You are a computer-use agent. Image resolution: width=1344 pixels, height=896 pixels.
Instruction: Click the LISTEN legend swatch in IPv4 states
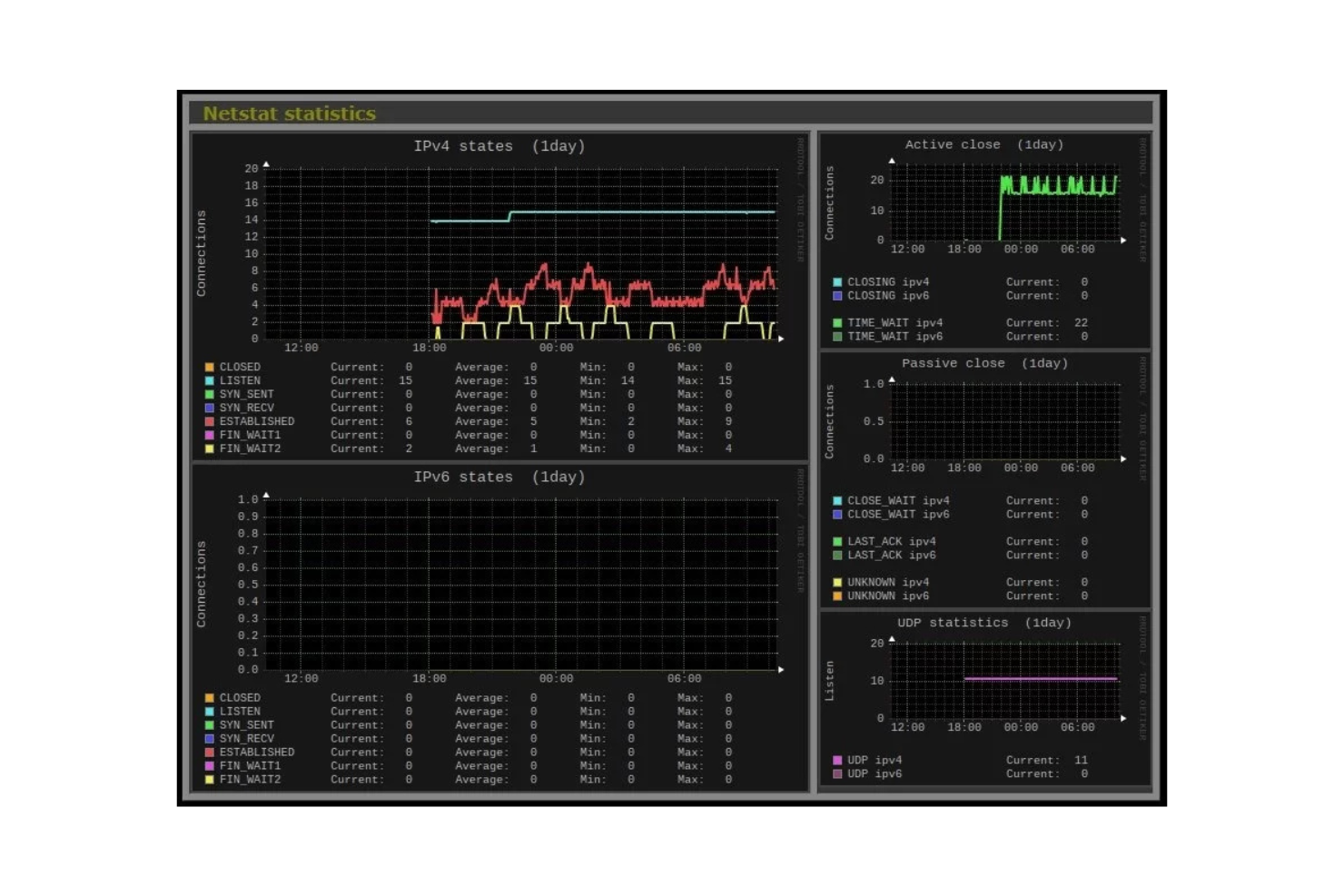[x=211, y=380]
